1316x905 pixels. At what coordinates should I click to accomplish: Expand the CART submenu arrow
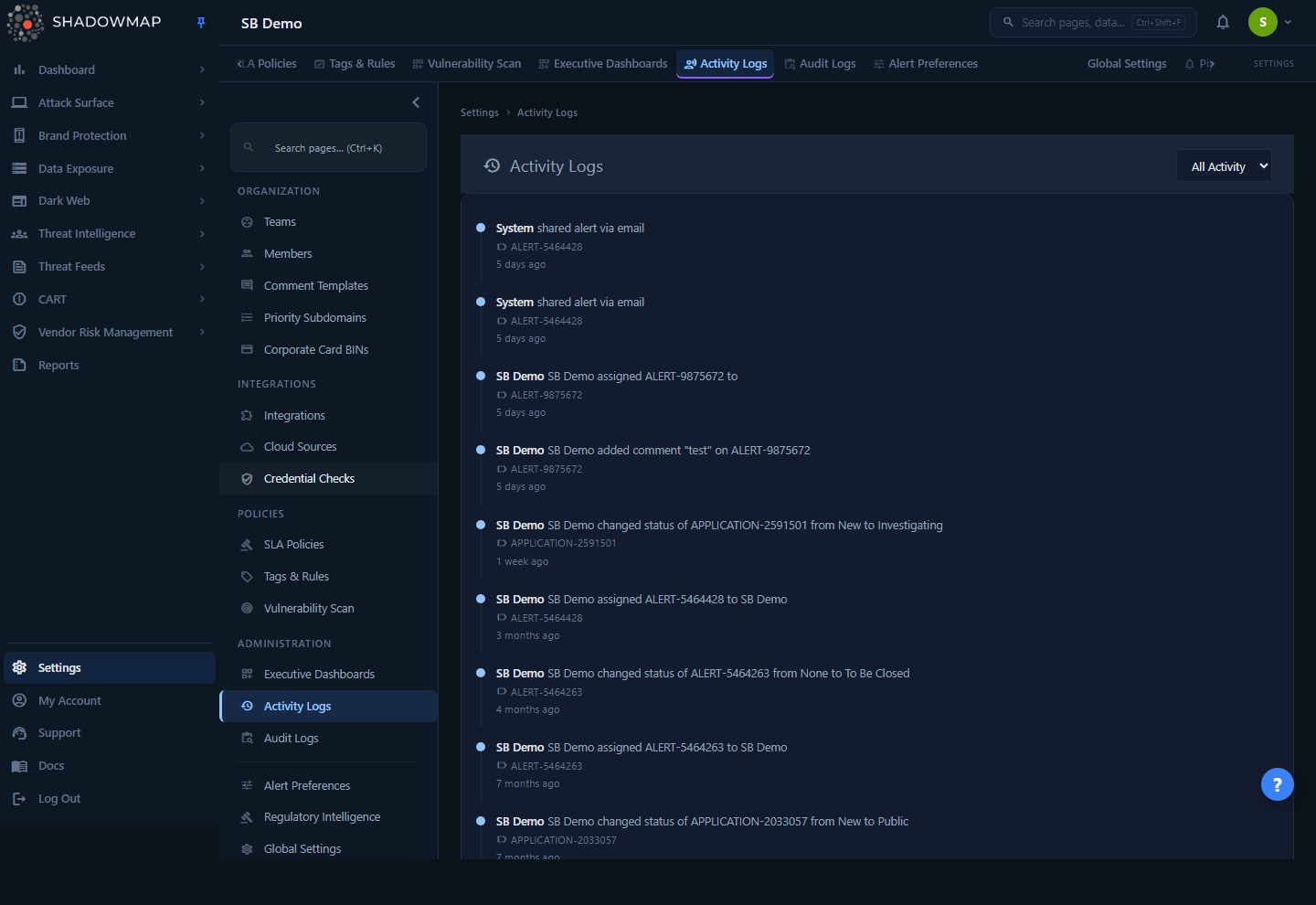pos(202,299)
